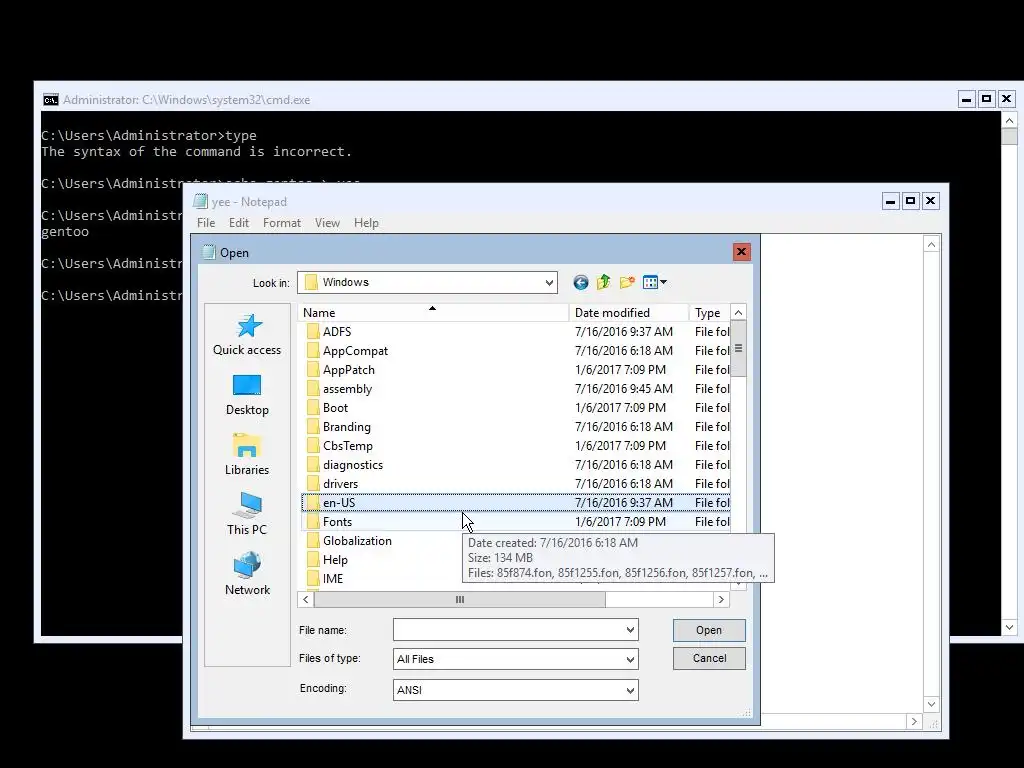Select Quick access in places bar

[247, 334]
